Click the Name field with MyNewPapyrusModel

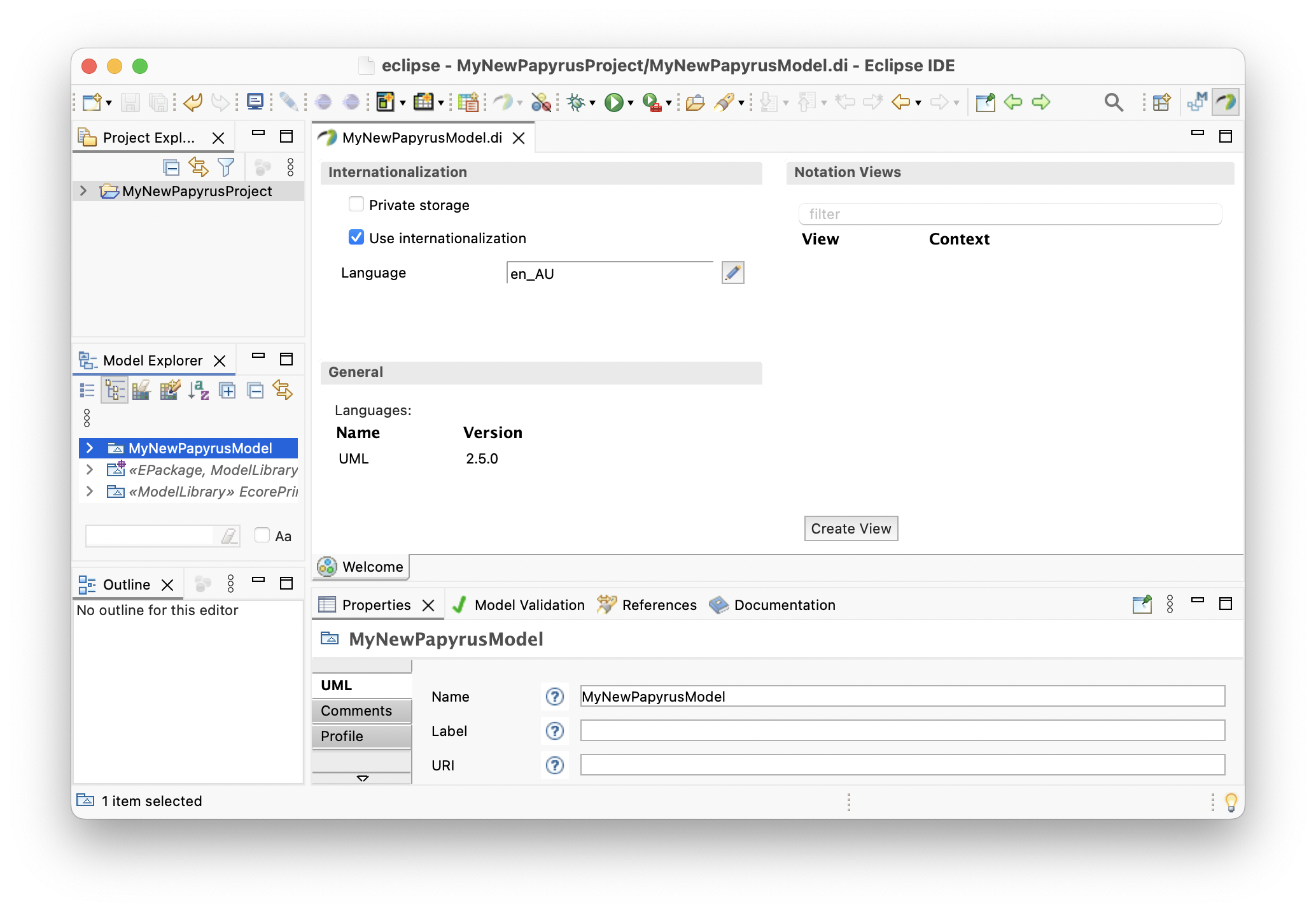pyautogui.click(x=902, y=697)
